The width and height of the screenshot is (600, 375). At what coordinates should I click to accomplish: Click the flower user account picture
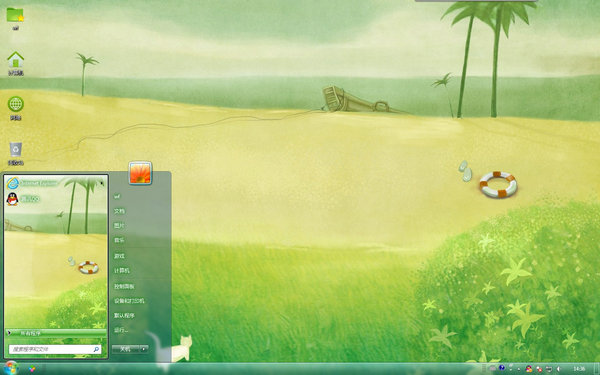(x=140, y=173)
